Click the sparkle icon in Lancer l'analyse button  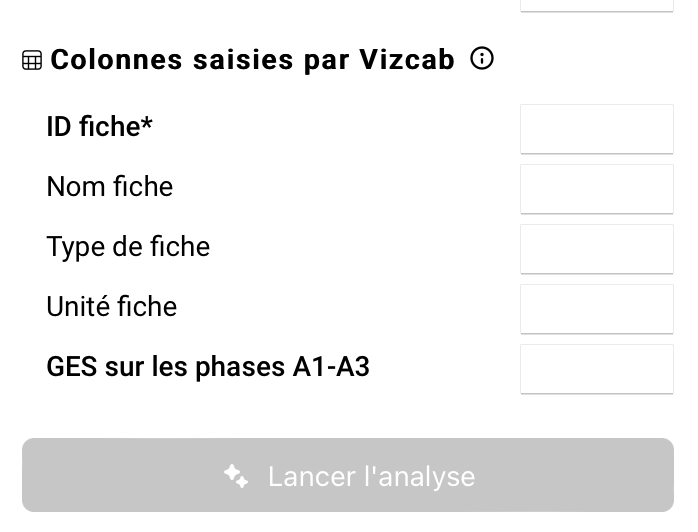point(236,476)
